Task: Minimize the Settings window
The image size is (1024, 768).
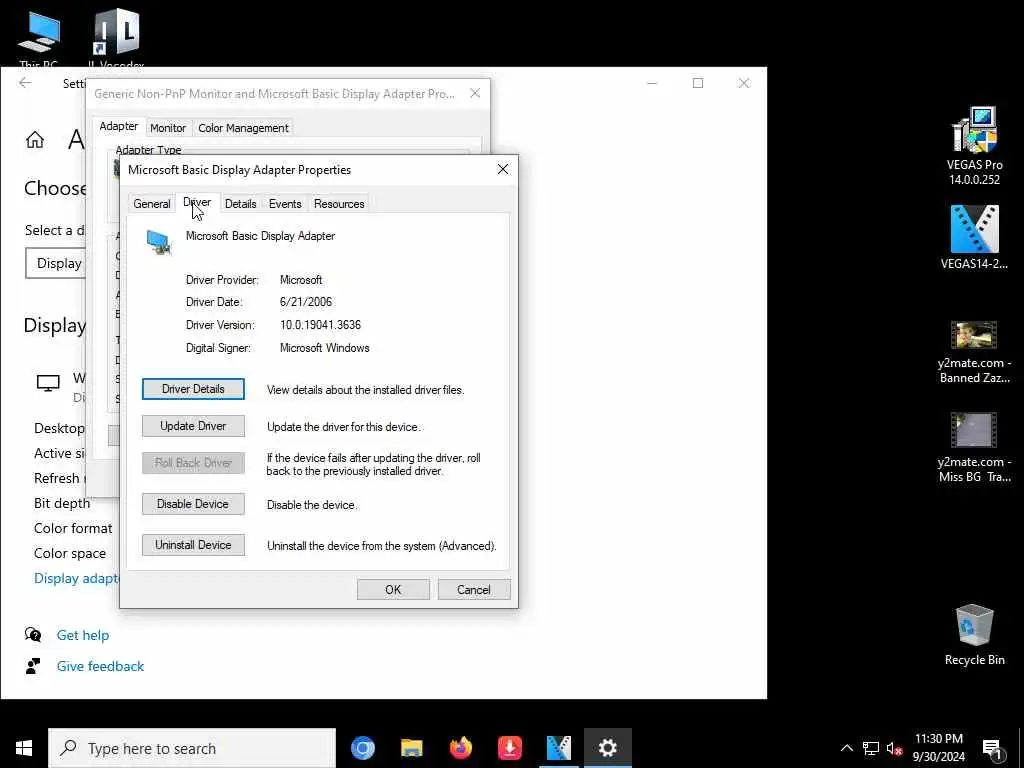Action: (652, 83)
